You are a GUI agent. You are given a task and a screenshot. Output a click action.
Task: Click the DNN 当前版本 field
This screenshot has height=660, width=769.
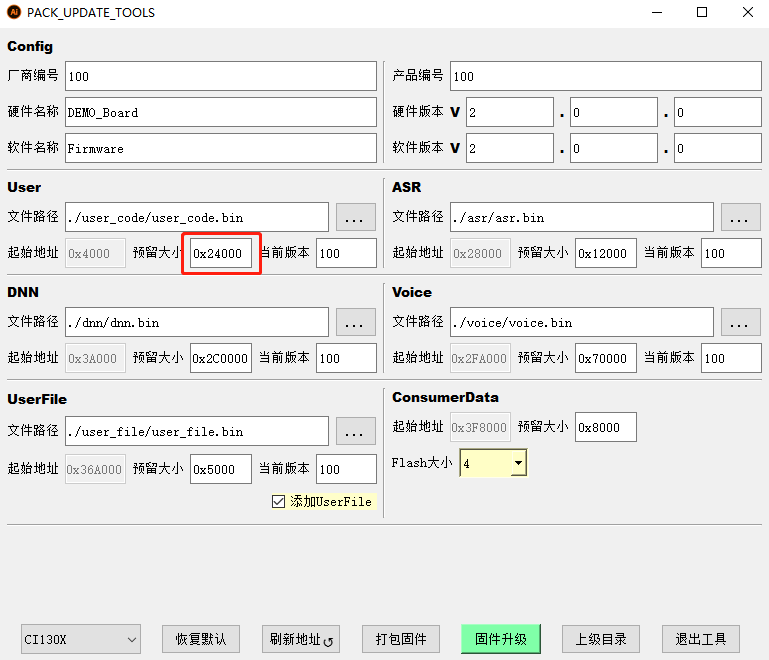pos(347,358)
